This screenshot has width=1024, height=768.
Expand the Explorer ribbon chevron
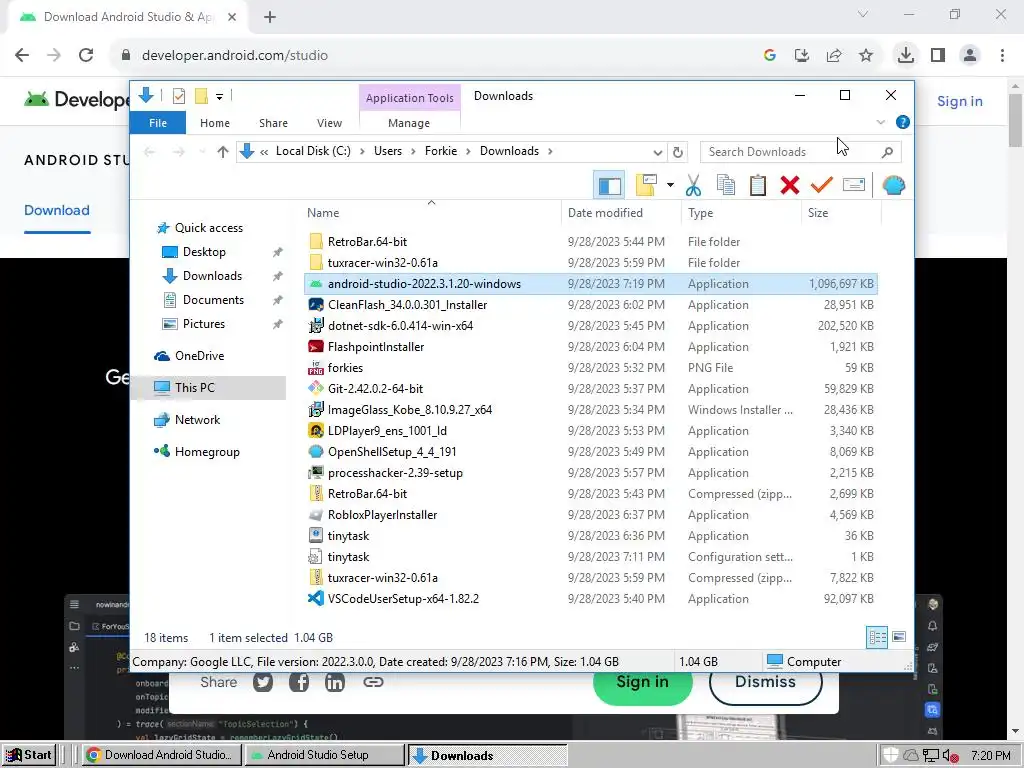(x=880, y=122)
